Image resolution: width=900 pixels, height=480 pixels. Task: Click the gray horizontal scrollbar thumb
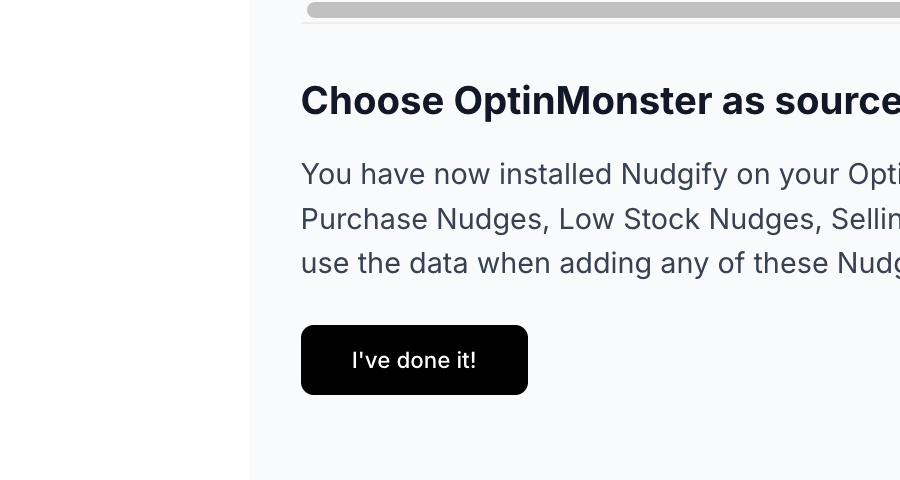(603, 10)
